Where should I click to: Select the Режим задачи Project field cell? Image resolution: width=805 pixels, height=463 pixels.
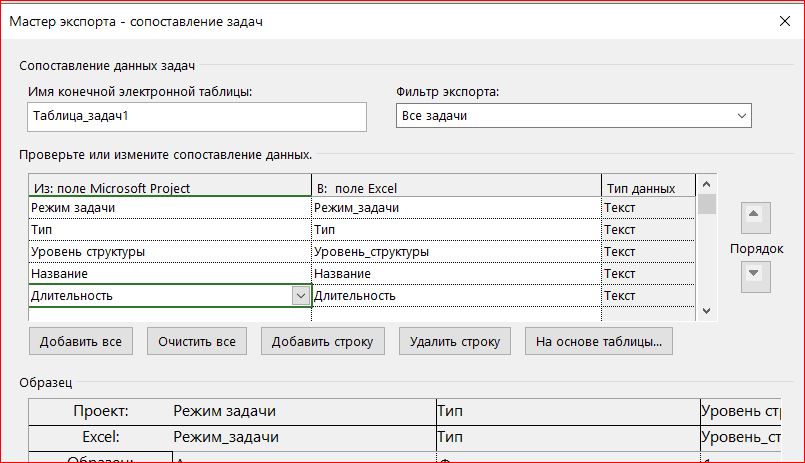pyautogui.click(x=168, y=208)
